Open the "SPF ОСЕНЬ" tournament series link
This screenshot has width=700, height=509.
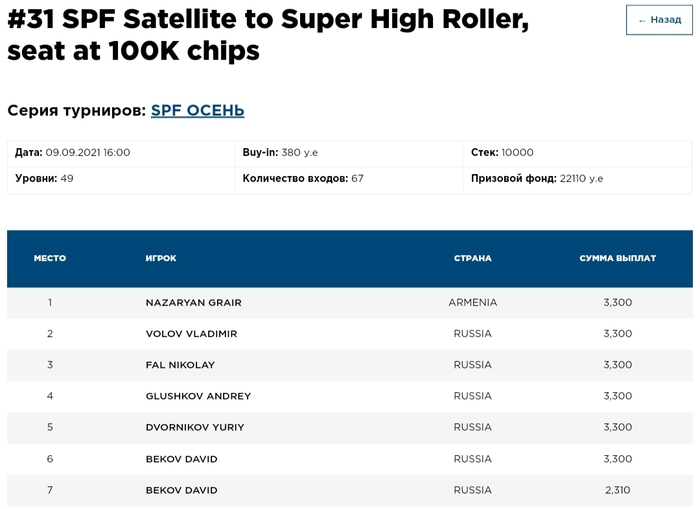pos(197,110)
